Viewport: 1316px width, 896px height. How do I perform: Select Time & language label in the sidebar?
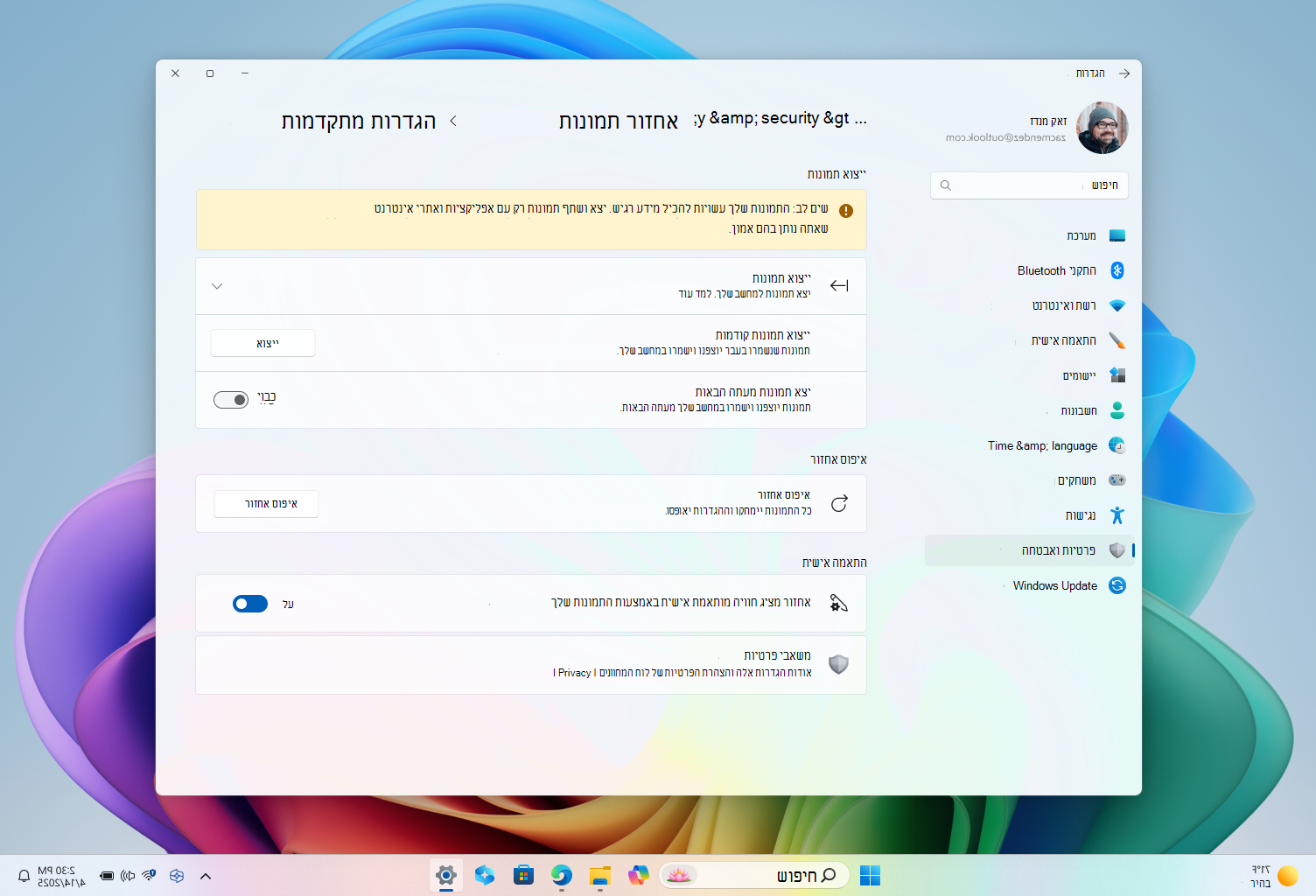tap(1042, 445)
